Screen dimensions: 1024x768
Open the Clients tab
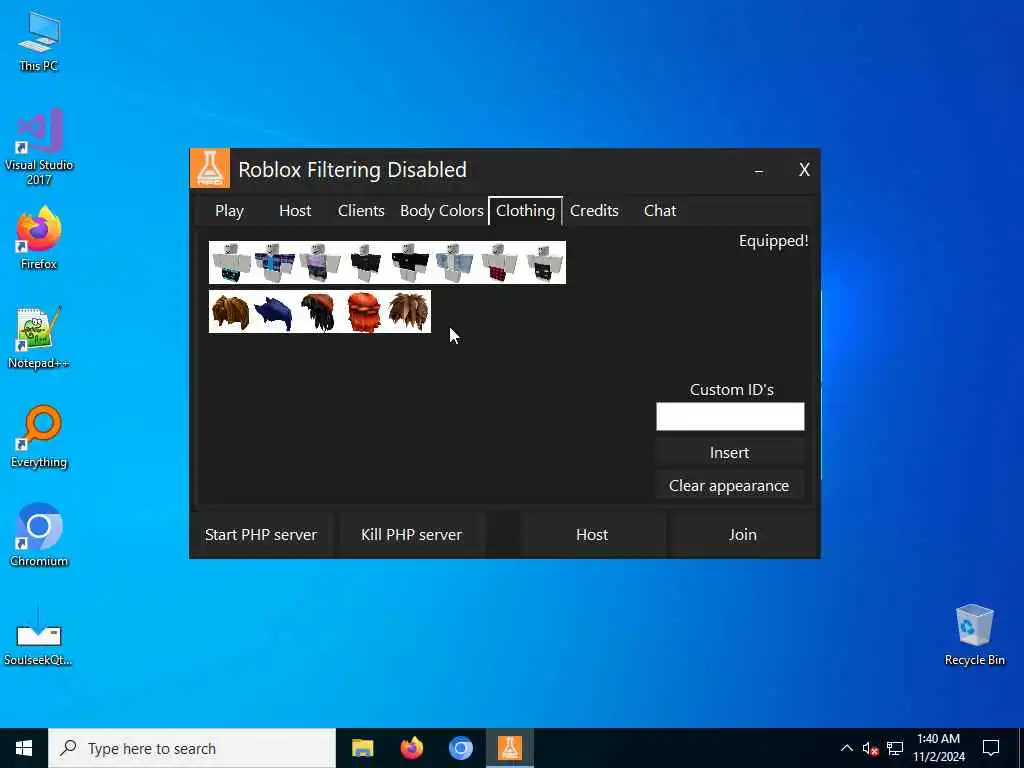pyautogui.click(x=361, y=211)
